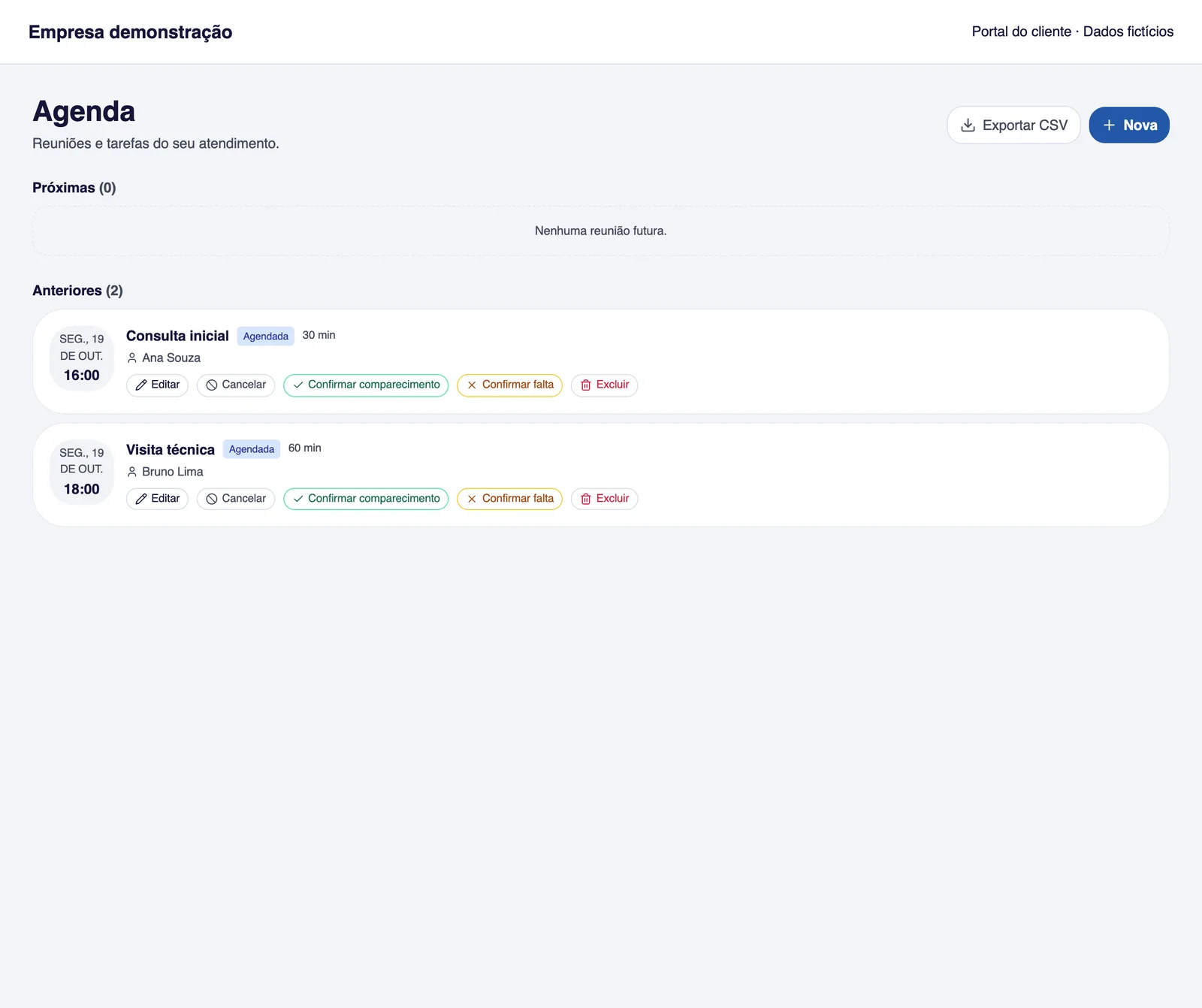
Task: Click the Próximas (0) section heading
Action: point(74,188)
